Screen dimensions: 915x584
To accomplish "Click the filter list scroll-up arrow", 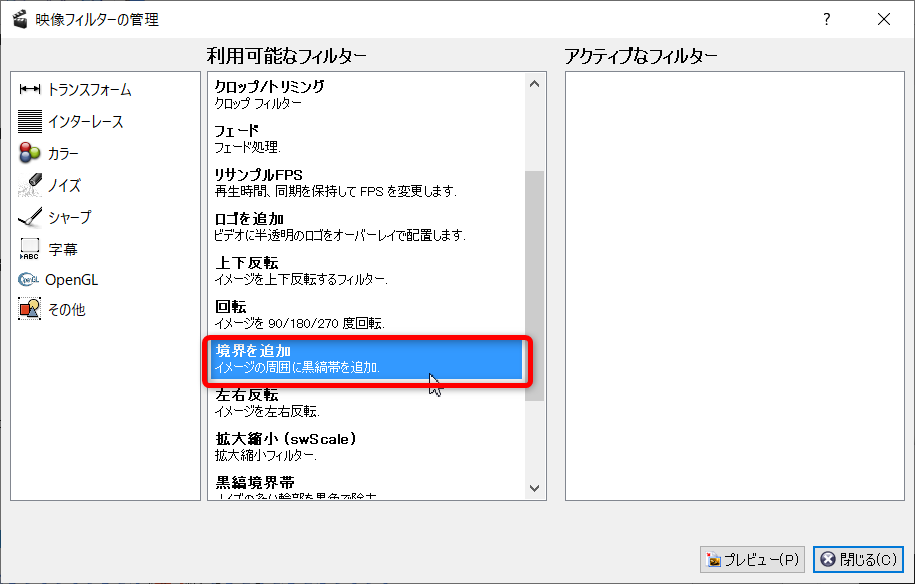I will point(534,84).
